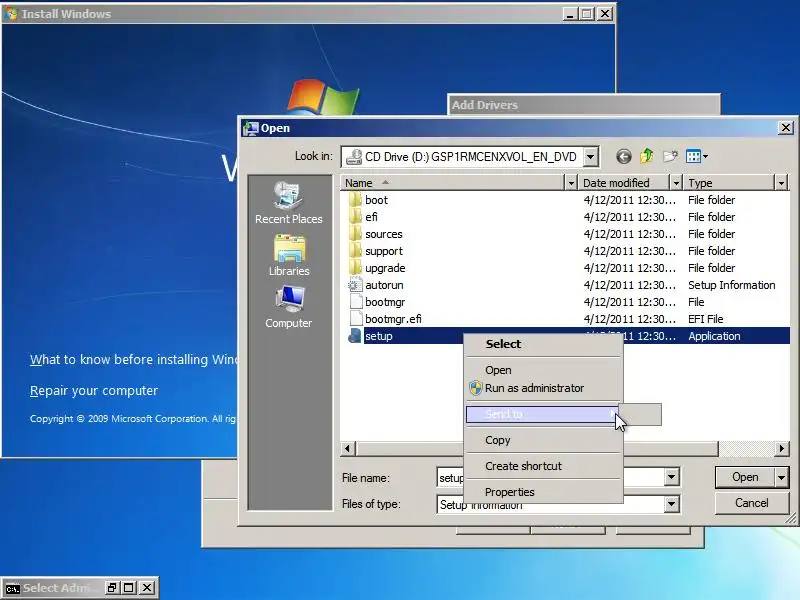Click Repair your computer link
Image resolution: width=800 pixels, height=600 pixels.
(94, 391)
